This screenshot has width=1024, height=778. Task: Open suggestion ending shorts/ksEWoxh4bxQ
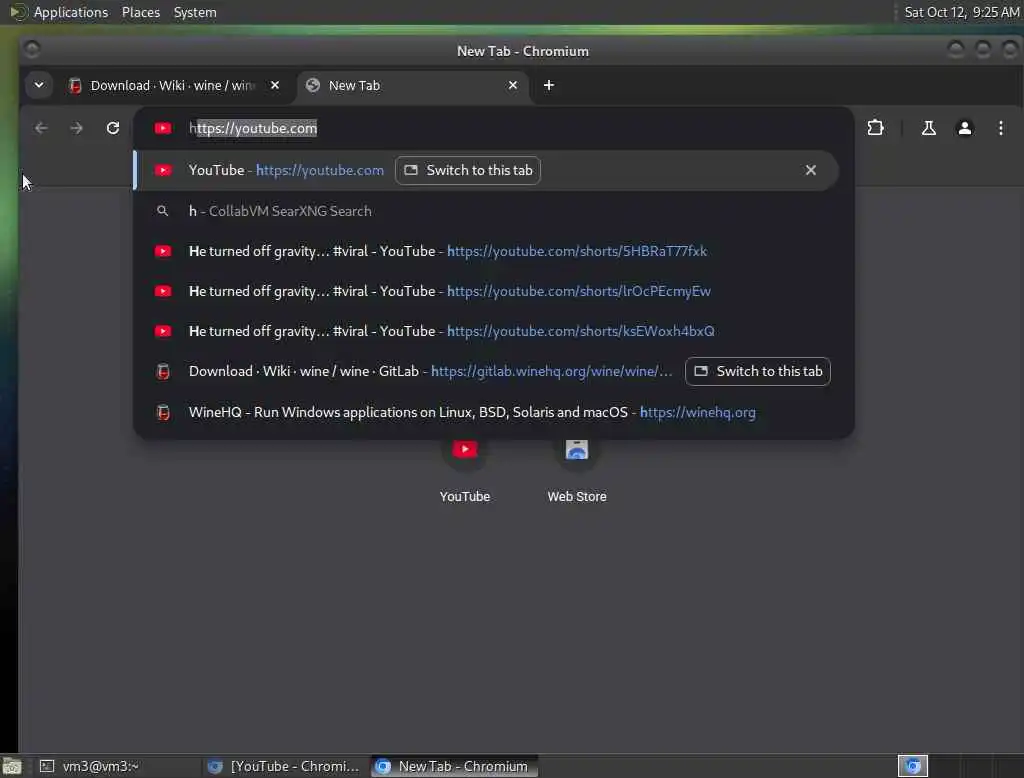click(486, 331)
